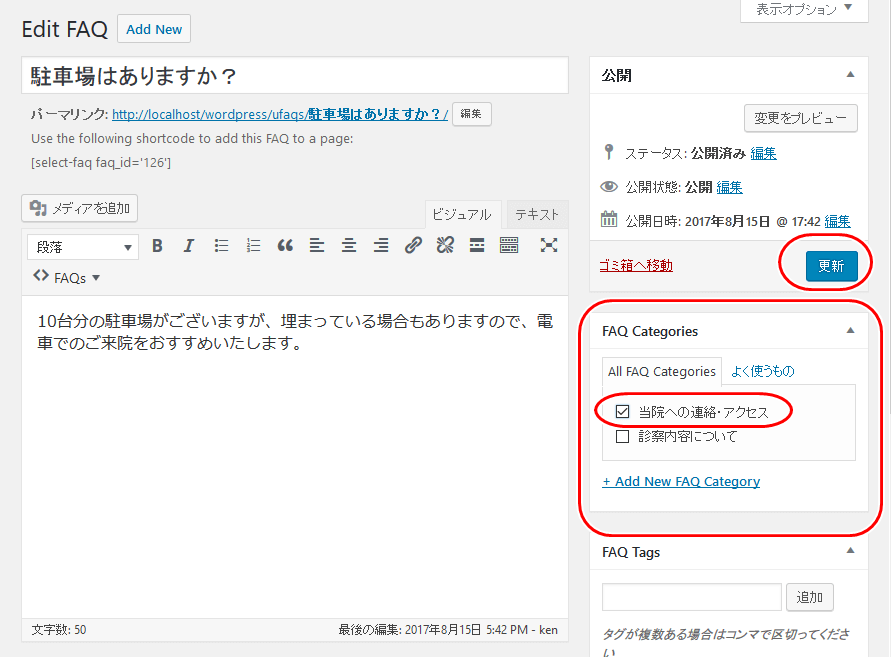
Task: Uncheck 当院への連絡・アクセス category
Action: click(x=622, y=411)
